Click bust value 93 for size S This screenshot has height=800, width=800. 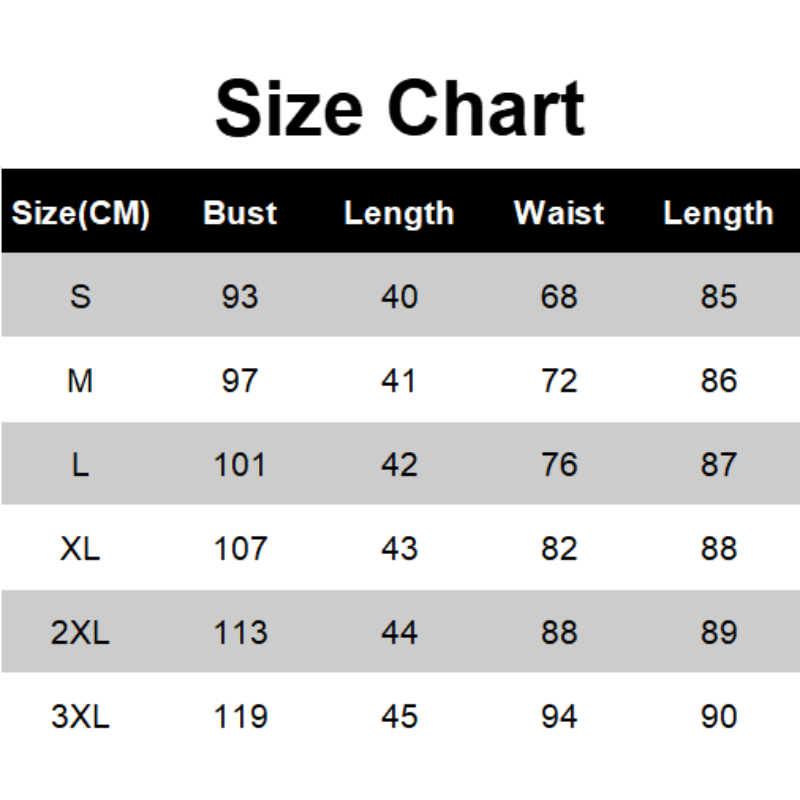(x=240, y=297)
